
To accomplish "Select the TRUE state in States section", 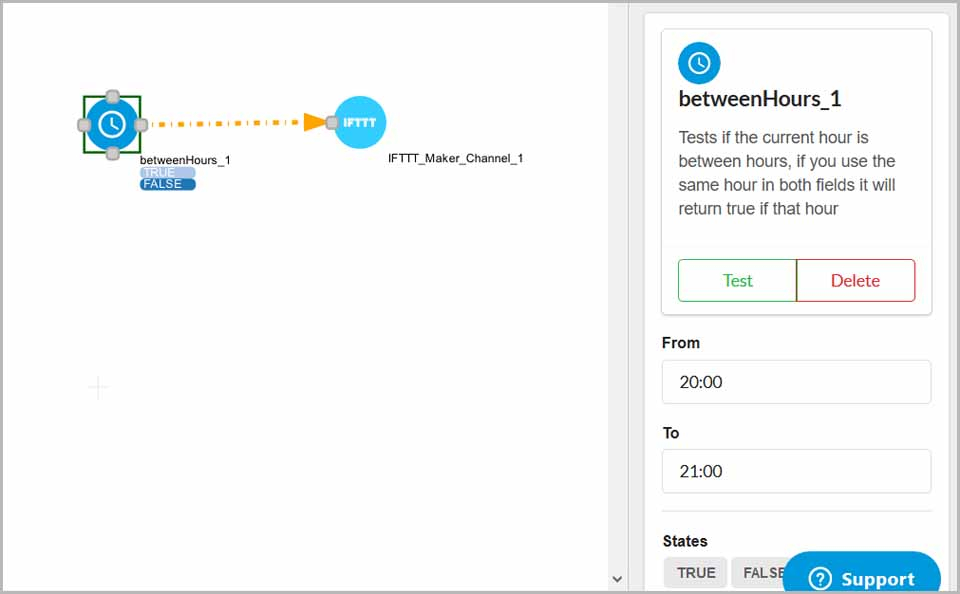I will tap(696, 573).
